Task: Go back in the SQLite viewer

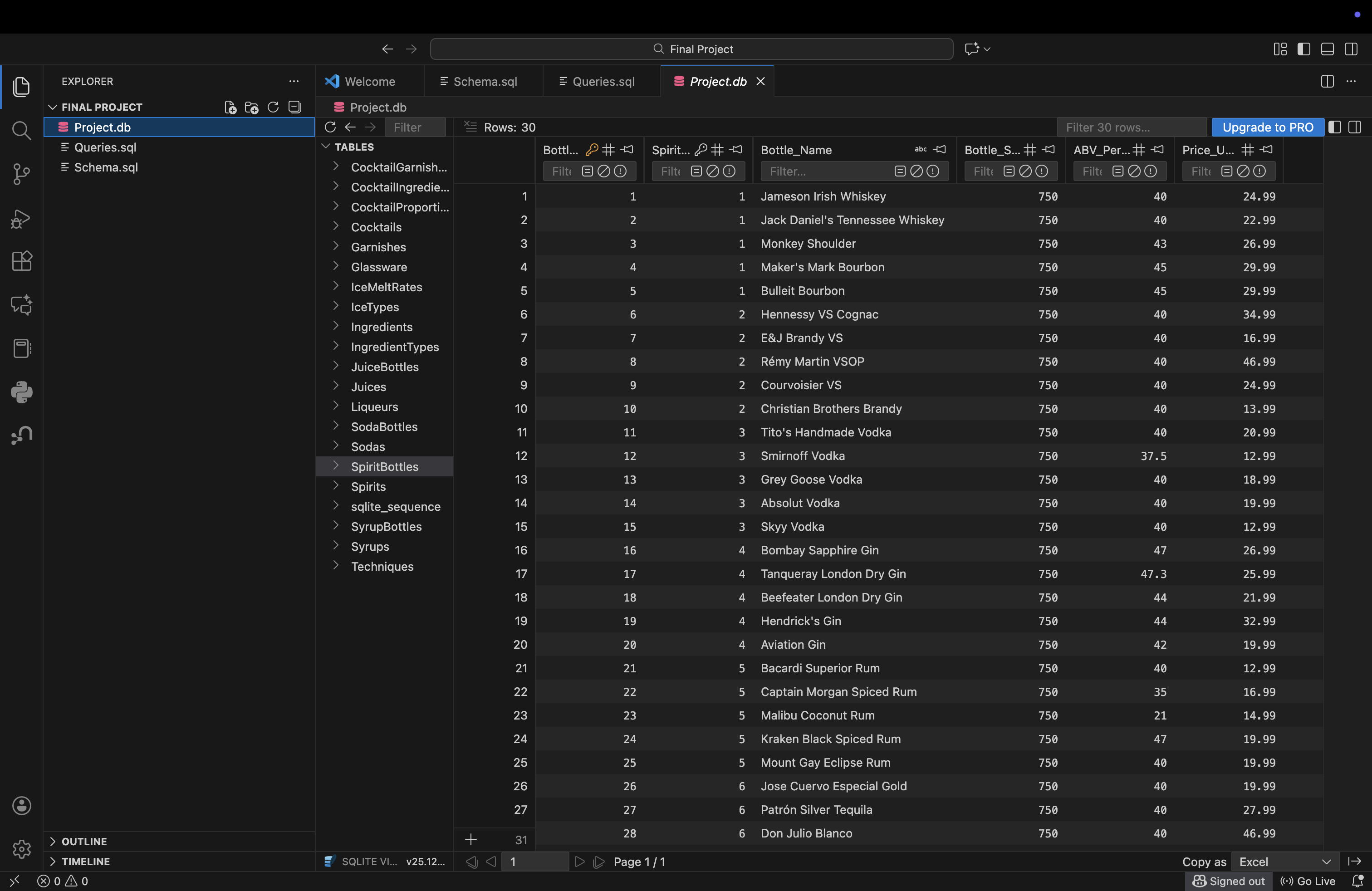Action: pyautogui.click(x=351, y=127)
